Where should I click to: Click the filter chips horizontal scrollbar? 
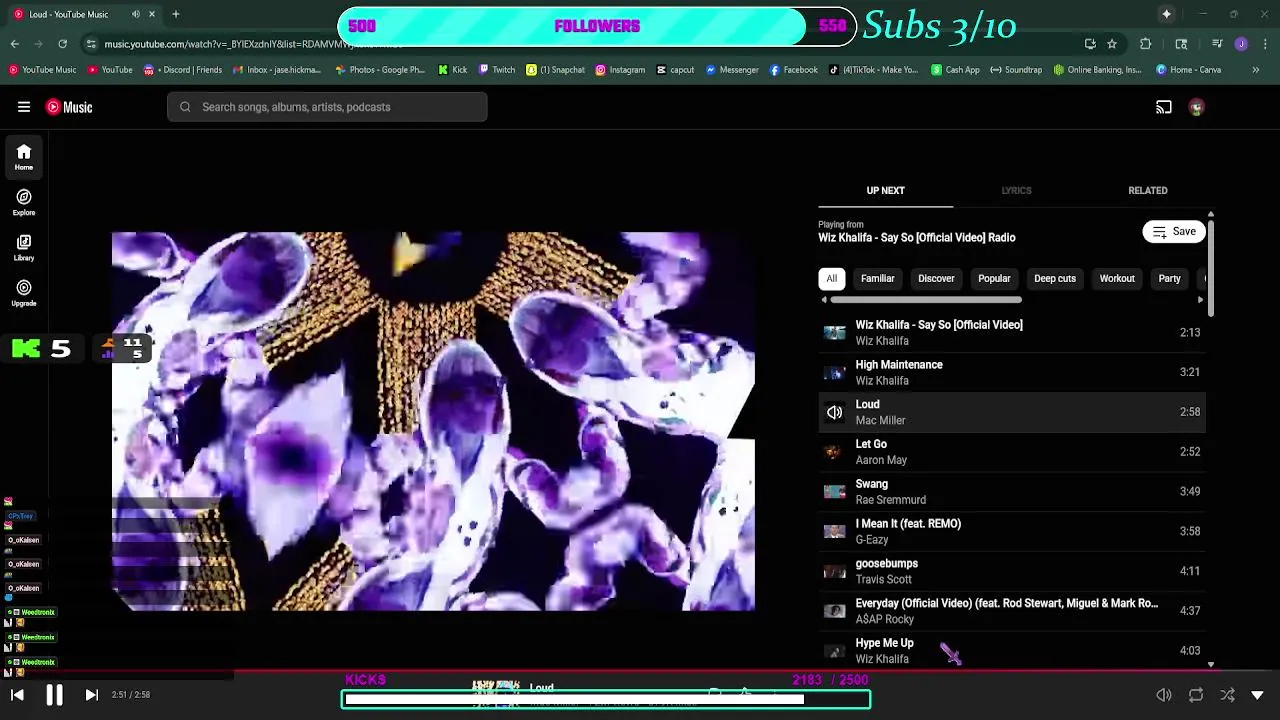point(926,299)
